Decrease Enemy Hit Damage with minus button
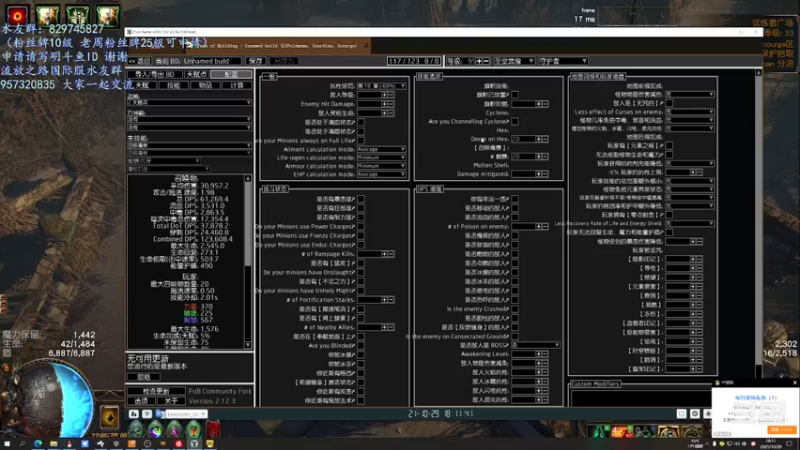 [391, 104]
